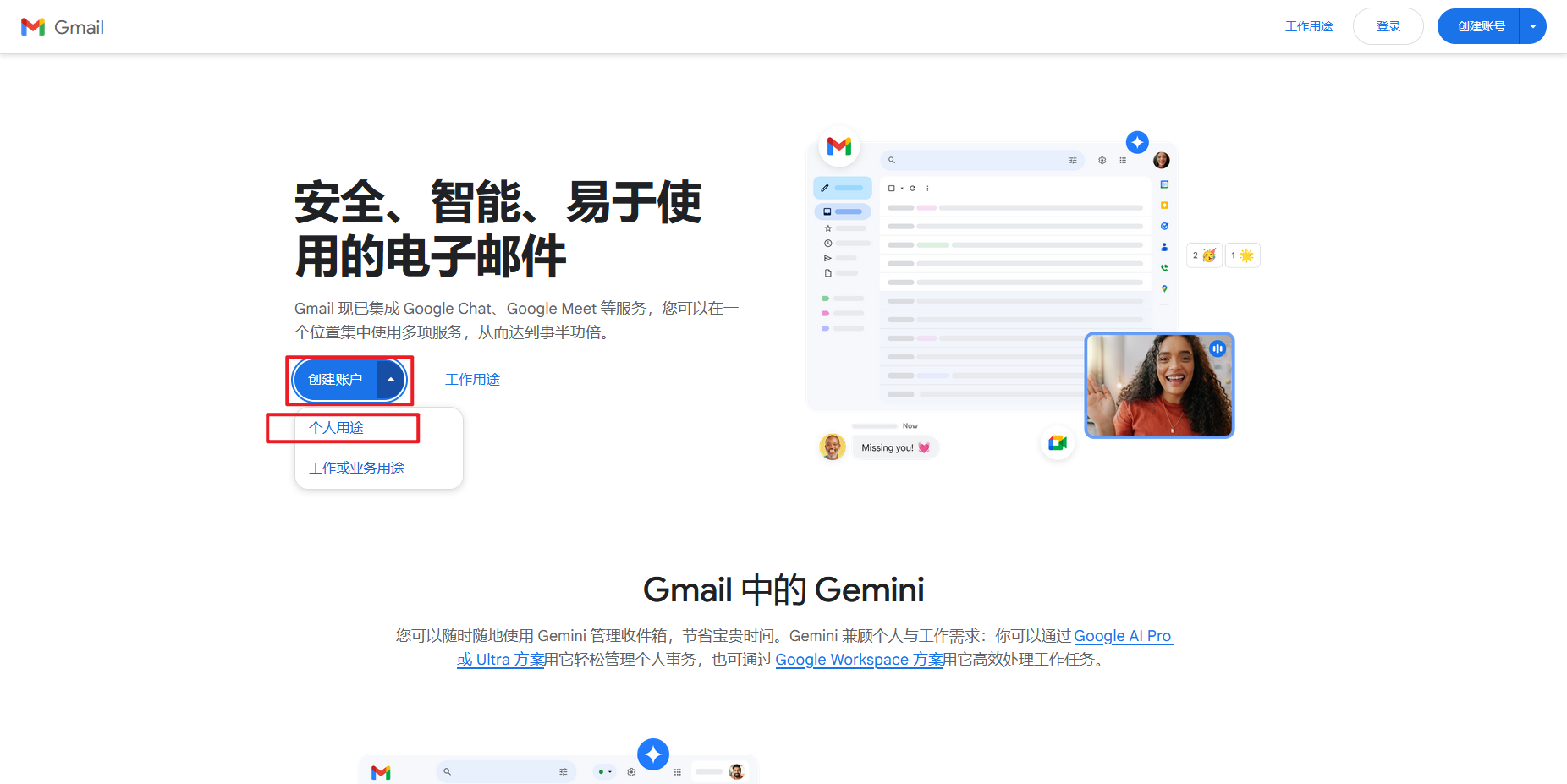This screenshot has height=784, width=1567.
Task: Collapse the hero 创建账户 dropdown caret
Action: click(390, 380)
